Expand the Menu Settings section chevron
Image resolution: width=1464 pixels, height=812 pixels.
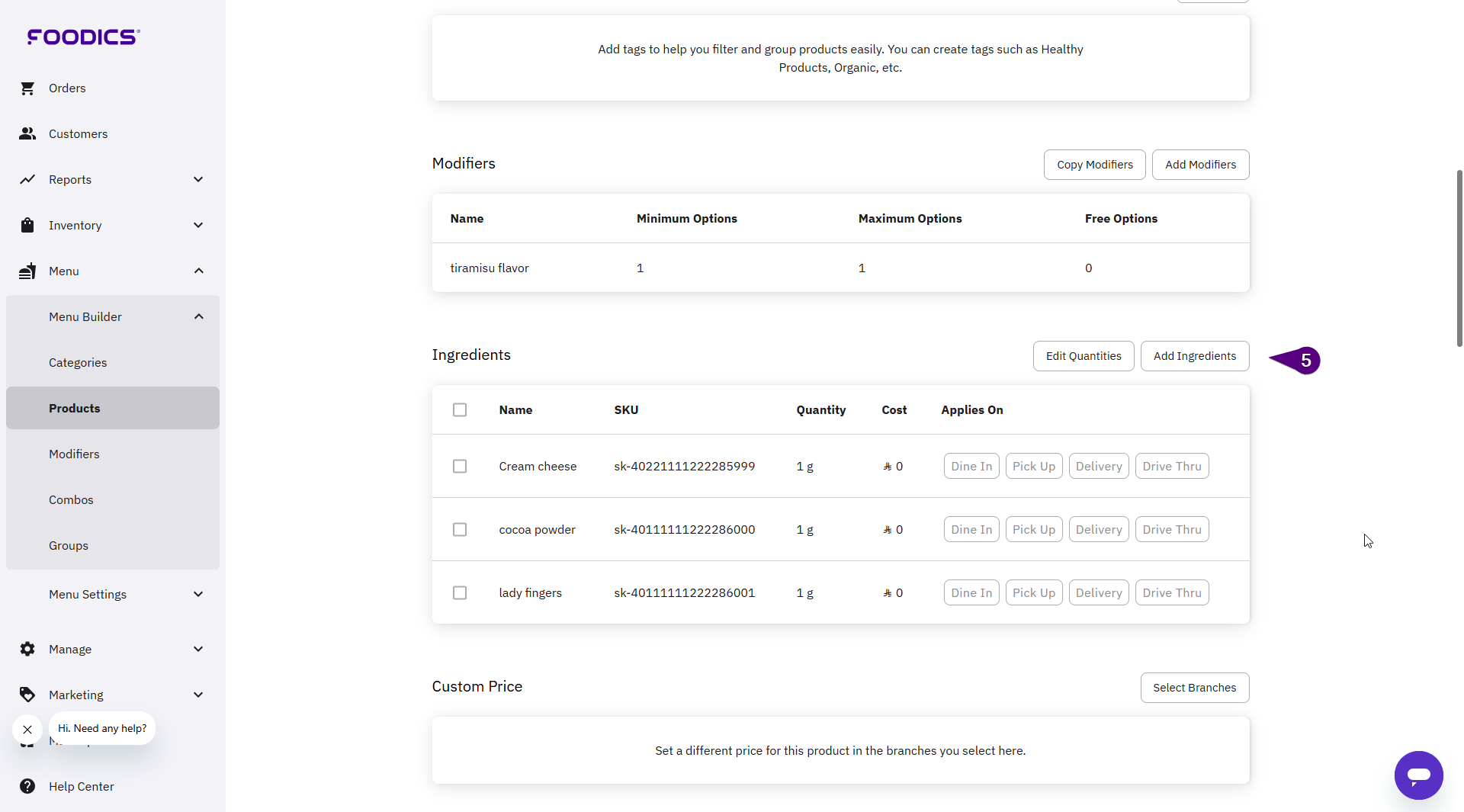(198, 595)
